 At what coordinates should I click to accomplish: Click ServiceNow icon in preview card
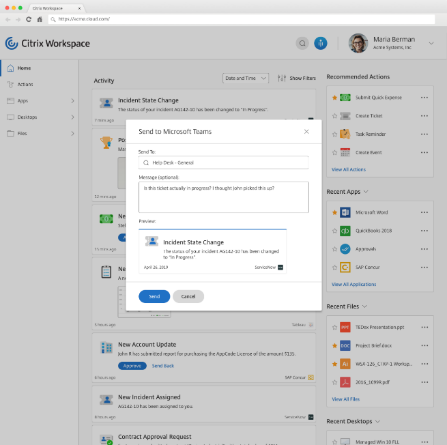pyautogui.click(x=280, y=267)
